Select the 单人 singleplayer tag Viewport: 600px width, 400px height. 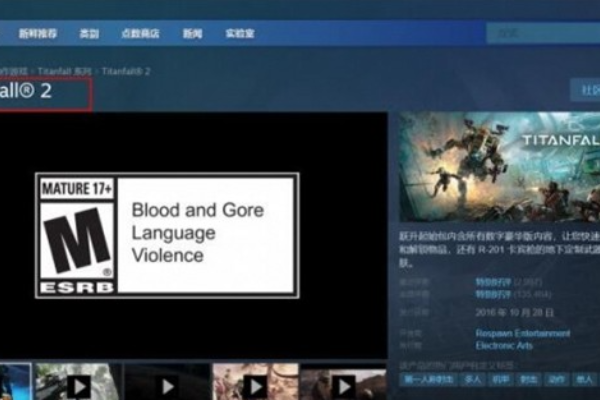pos(584,380)
